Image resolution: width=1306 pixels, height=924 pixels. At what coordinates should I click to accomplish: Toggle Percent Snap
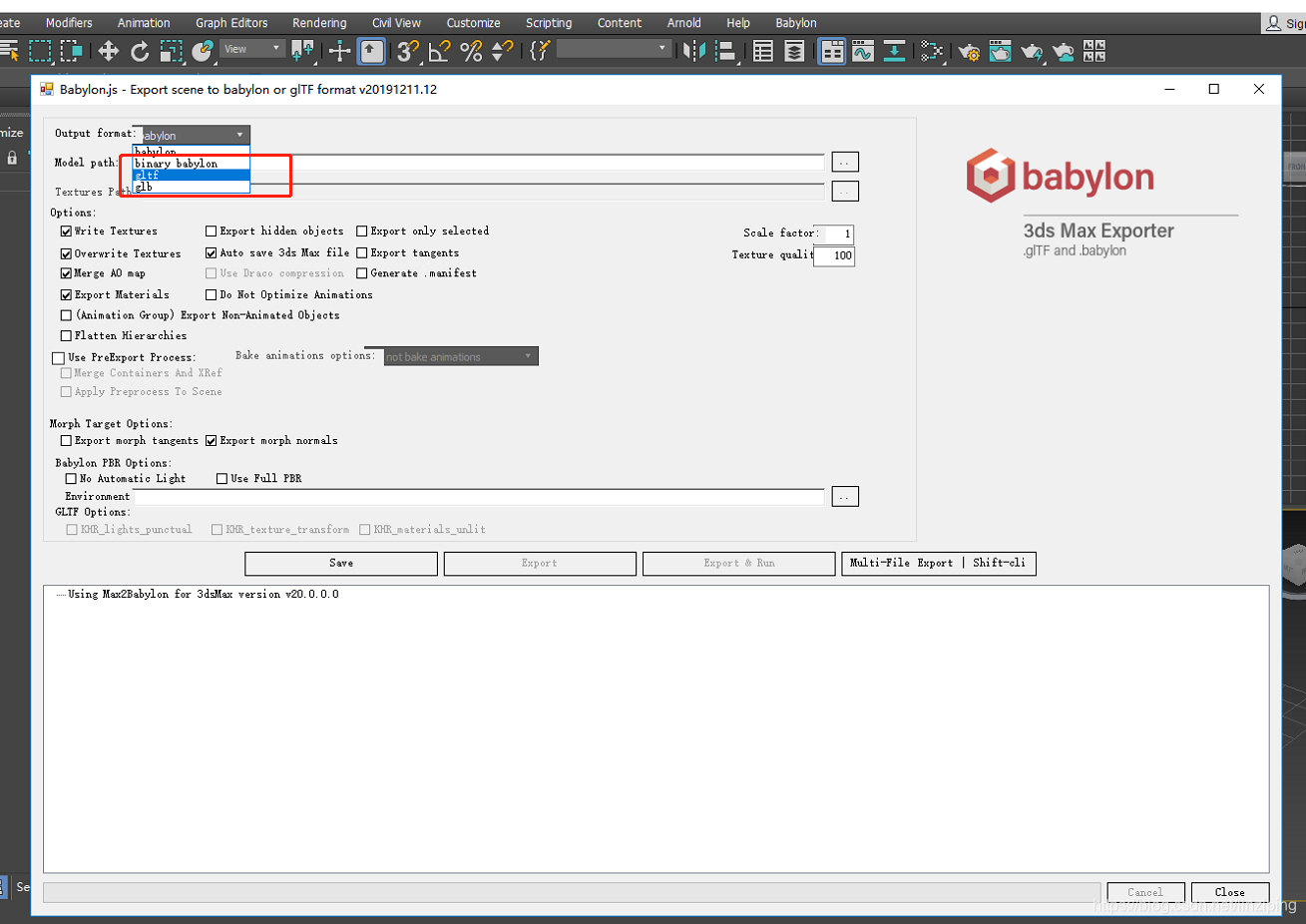pos(471,51)
